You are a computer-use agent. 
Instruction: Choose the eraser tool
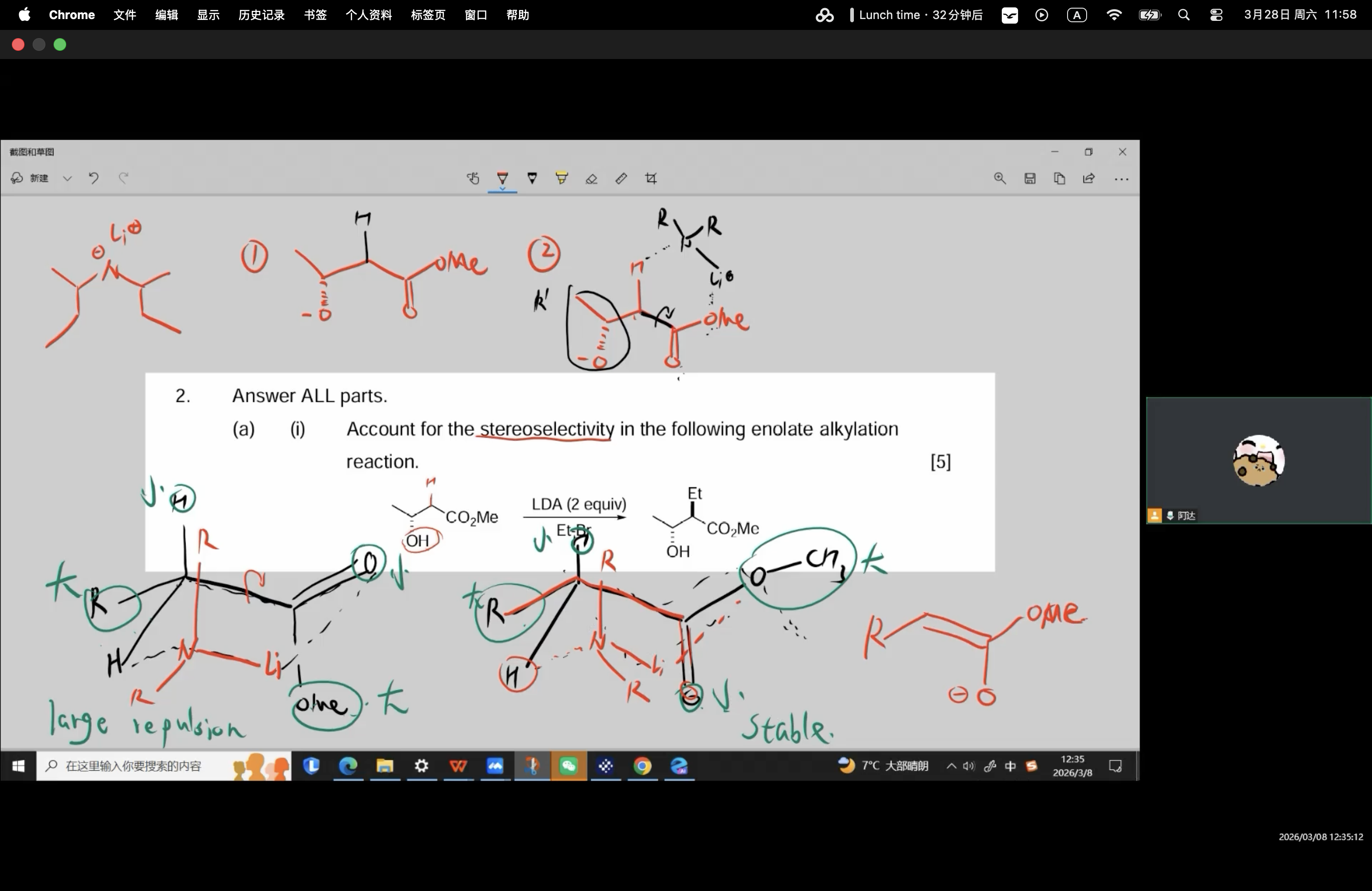(x=592, y=179)
